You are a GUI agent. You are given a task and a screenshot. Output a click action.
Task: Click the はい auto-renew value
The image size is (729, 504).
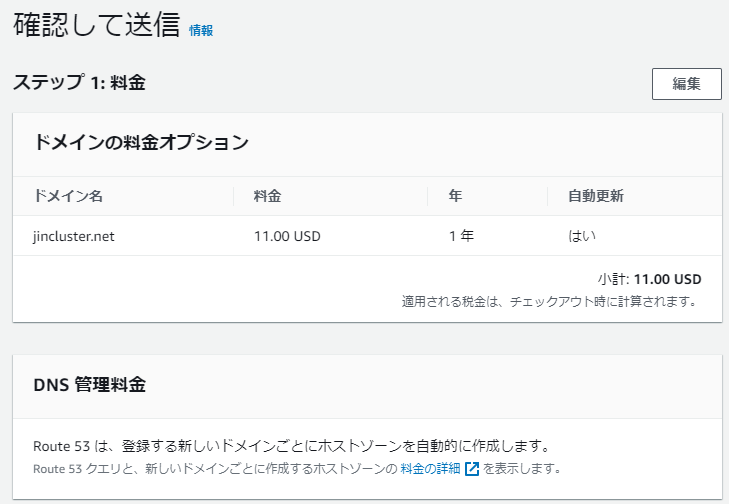point(582,236)
